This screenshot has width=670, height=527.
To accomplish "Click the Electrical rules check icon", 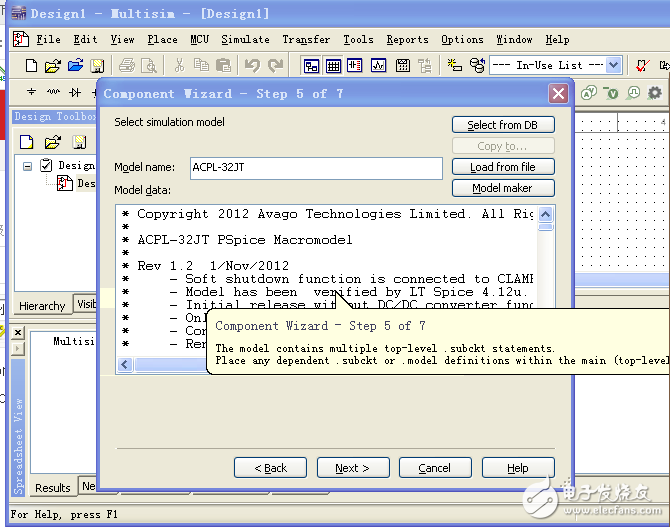I will [x=642, y=65].
